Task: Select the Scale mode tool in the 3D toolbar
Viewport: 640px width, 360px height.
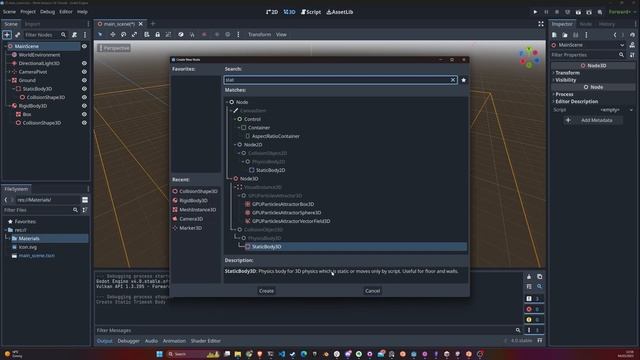Action: pos(134,35)
